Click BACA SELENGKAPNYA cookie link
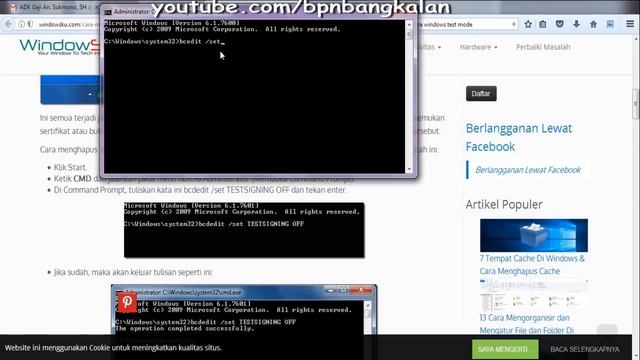Screen dimensions: 640x360 [584, 349]
